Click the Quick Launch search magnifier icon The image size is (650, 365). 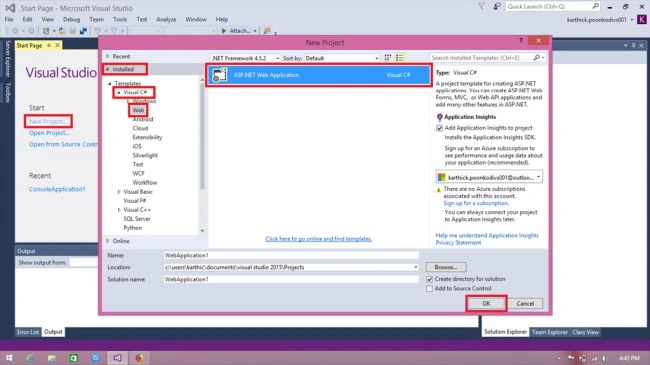(595, 6)
